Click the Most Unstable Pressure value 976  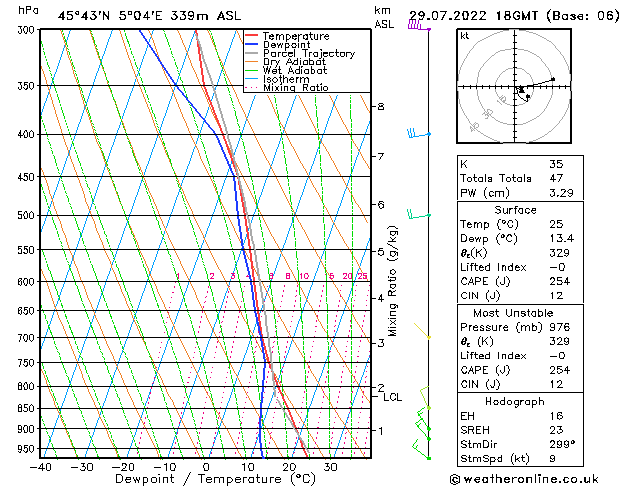click(x=560, y=327)
